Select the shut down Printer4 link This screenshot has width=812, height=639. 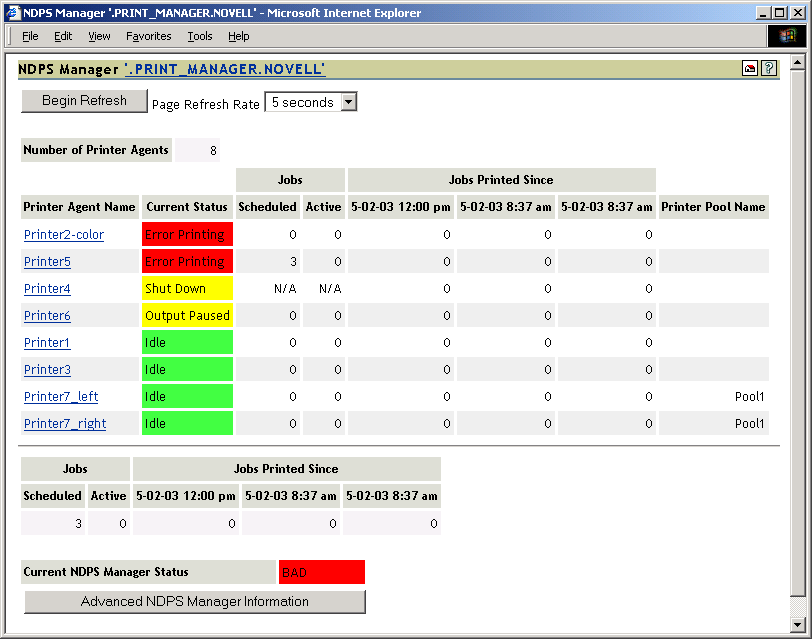tap(46, 288)
